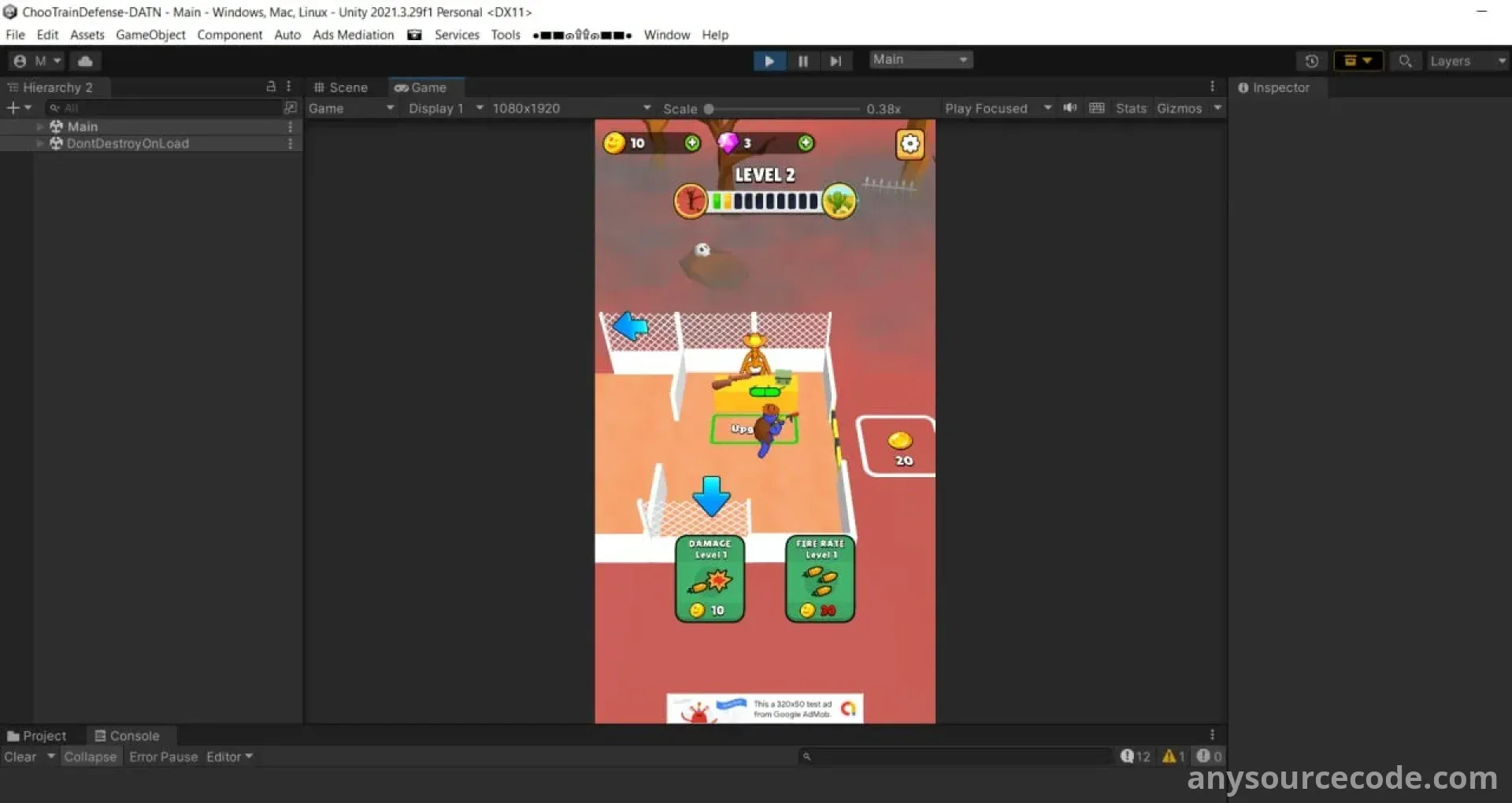
Task: Click the Play button in the toolbar
Action: [x=769, y=61]
